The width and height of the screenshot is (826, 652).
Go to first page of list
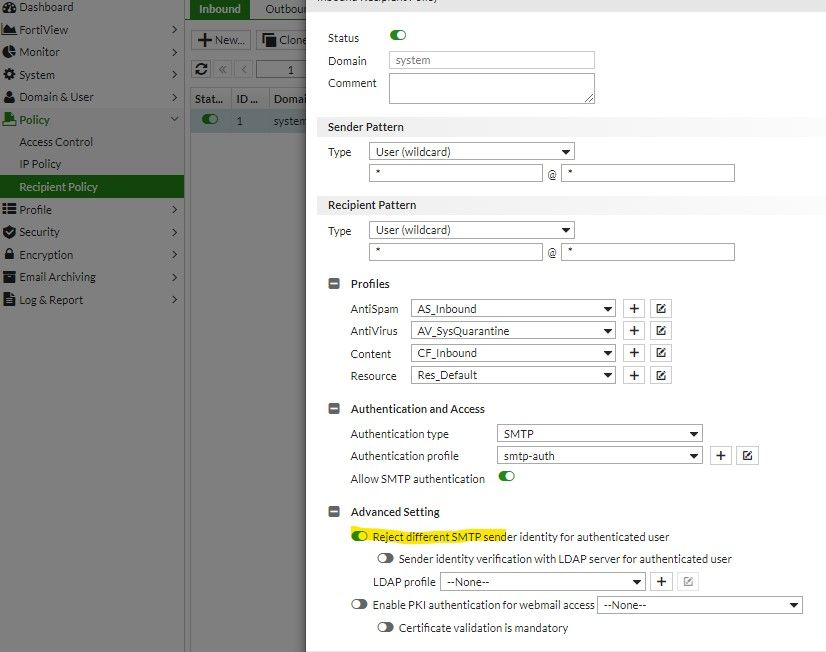(x=223, y=69)
